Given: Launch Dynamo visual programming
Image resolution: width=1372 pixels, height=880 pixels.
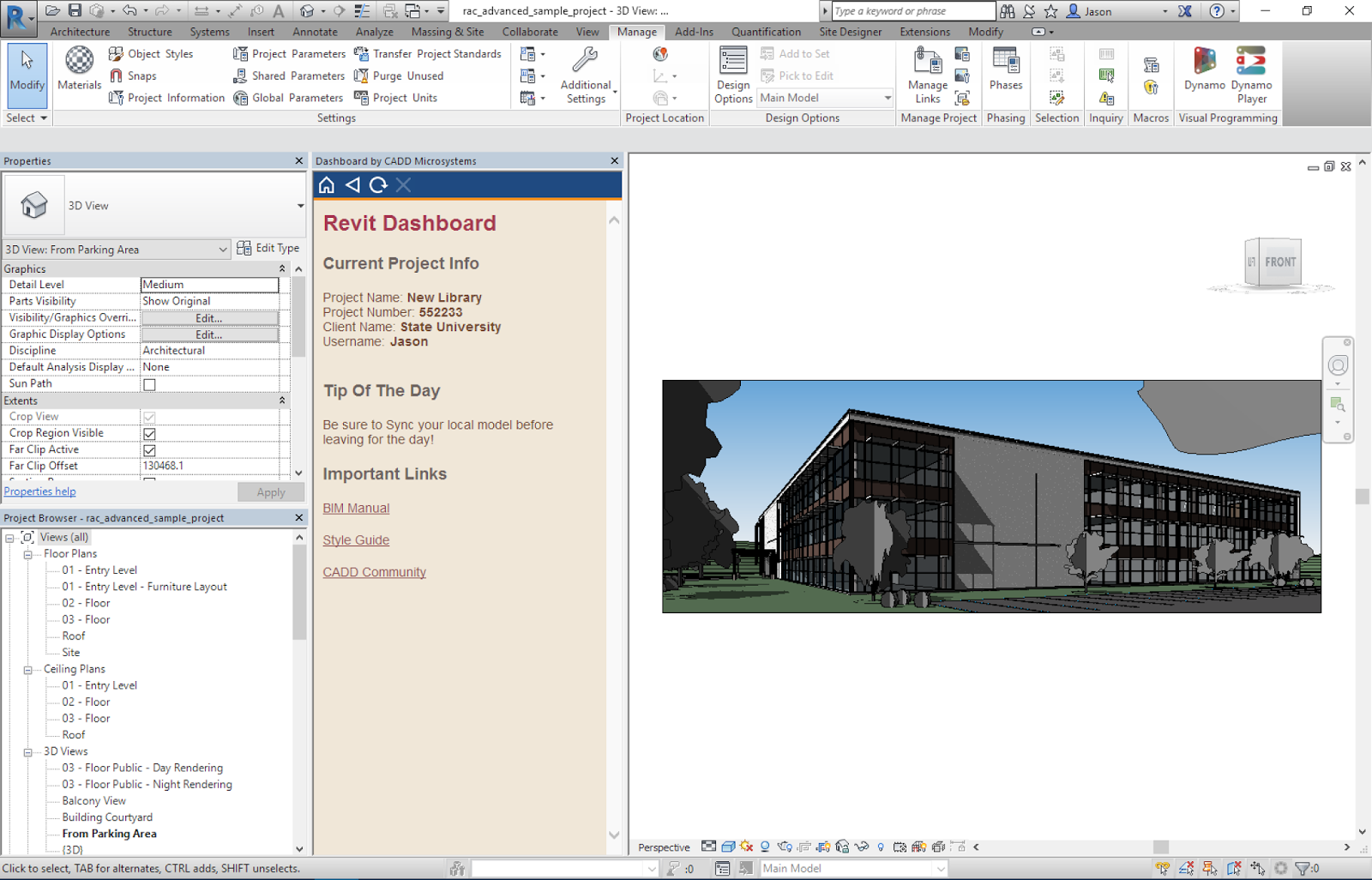Looking at the screenshot, I should point(1204,73).
